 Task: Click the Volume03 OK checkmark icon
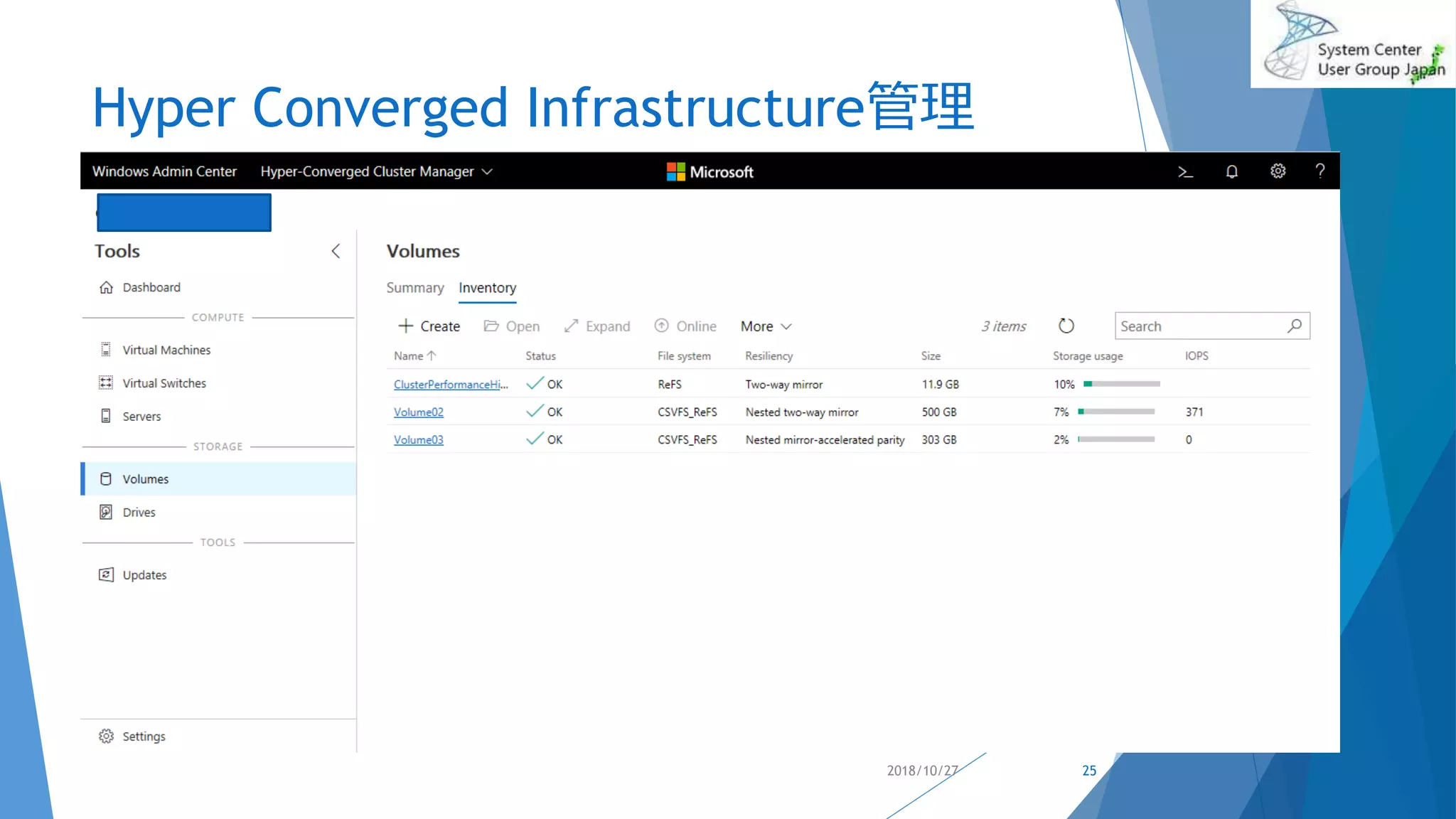pyautogui.click(x=535, y=439)
